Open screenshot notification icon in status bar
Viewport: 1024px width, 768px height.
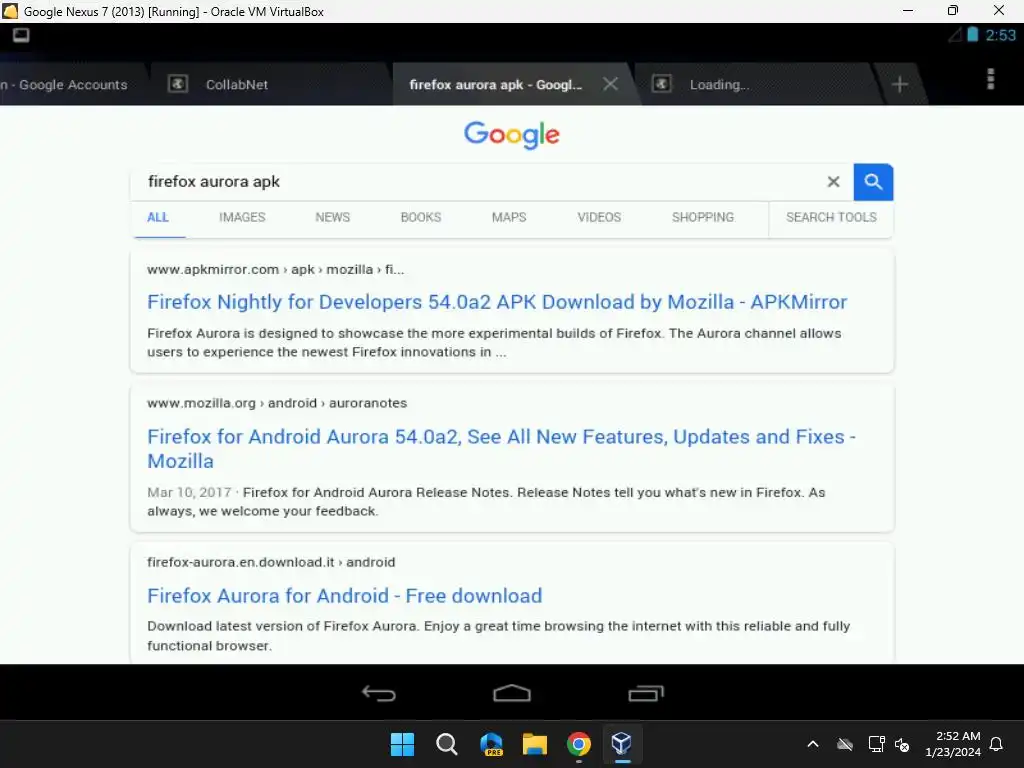[x=21, y=35]
